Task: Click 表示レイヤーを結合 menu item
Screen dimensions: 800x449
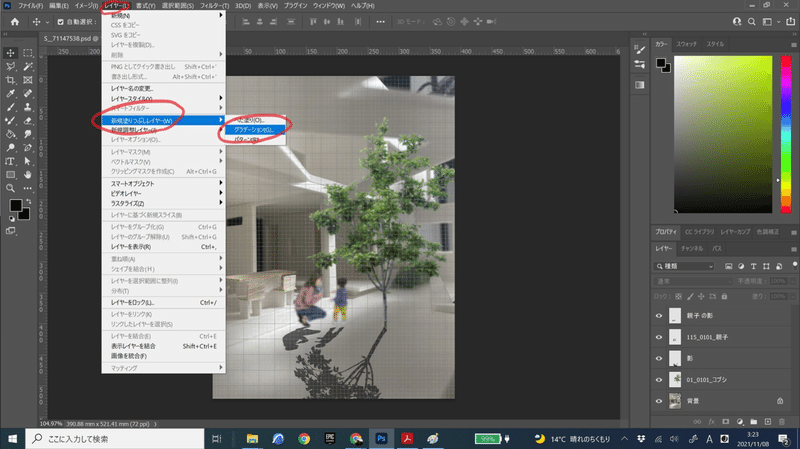Action: pyautogui.click(x=163, y=346)
